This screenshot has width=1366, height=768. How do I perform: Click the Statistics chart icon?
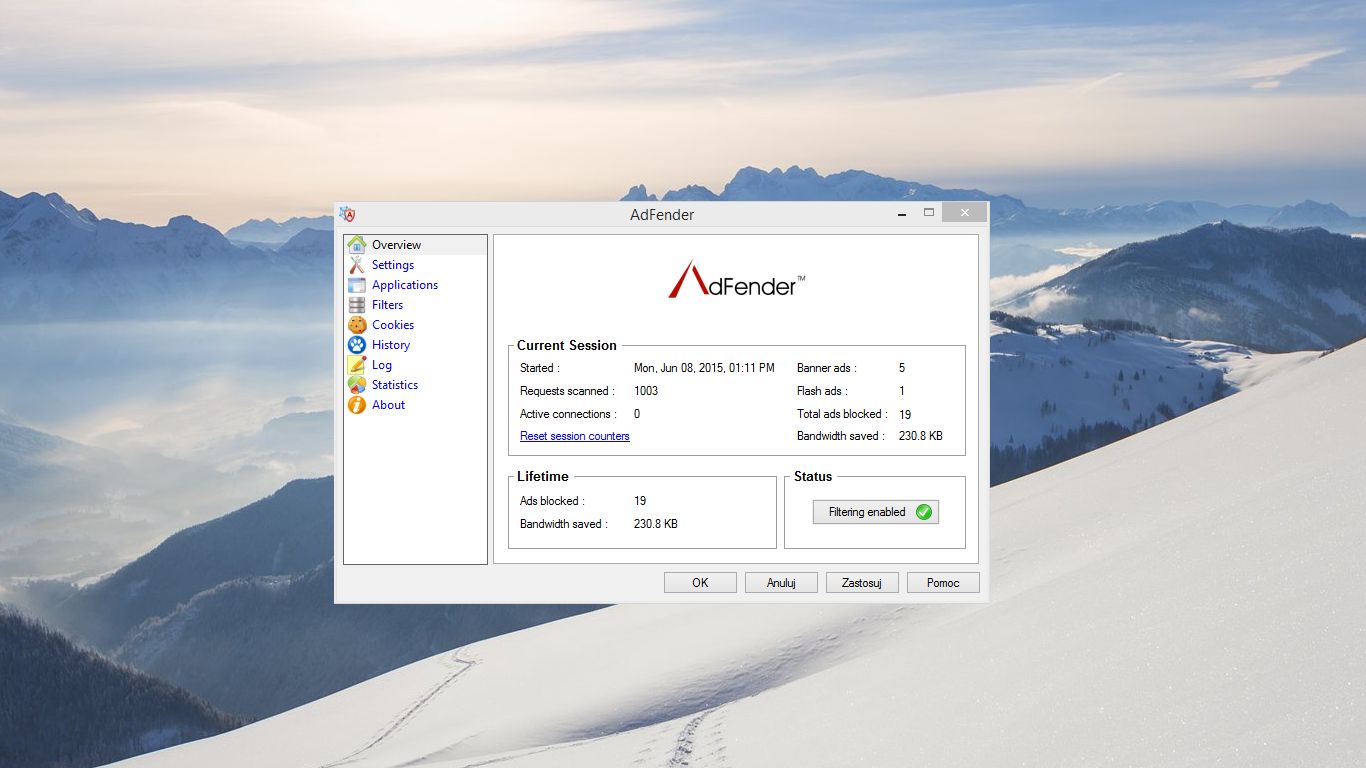click(357, 385)
